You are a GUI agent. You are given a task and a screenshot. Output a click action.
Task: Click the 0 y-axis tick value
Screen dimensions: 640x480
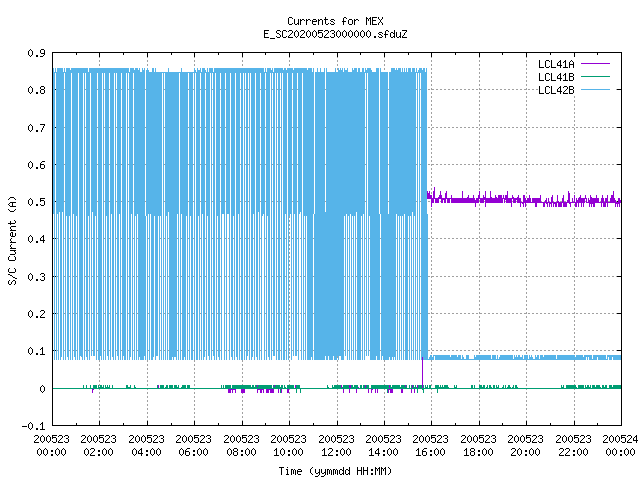tap(42, 389)
